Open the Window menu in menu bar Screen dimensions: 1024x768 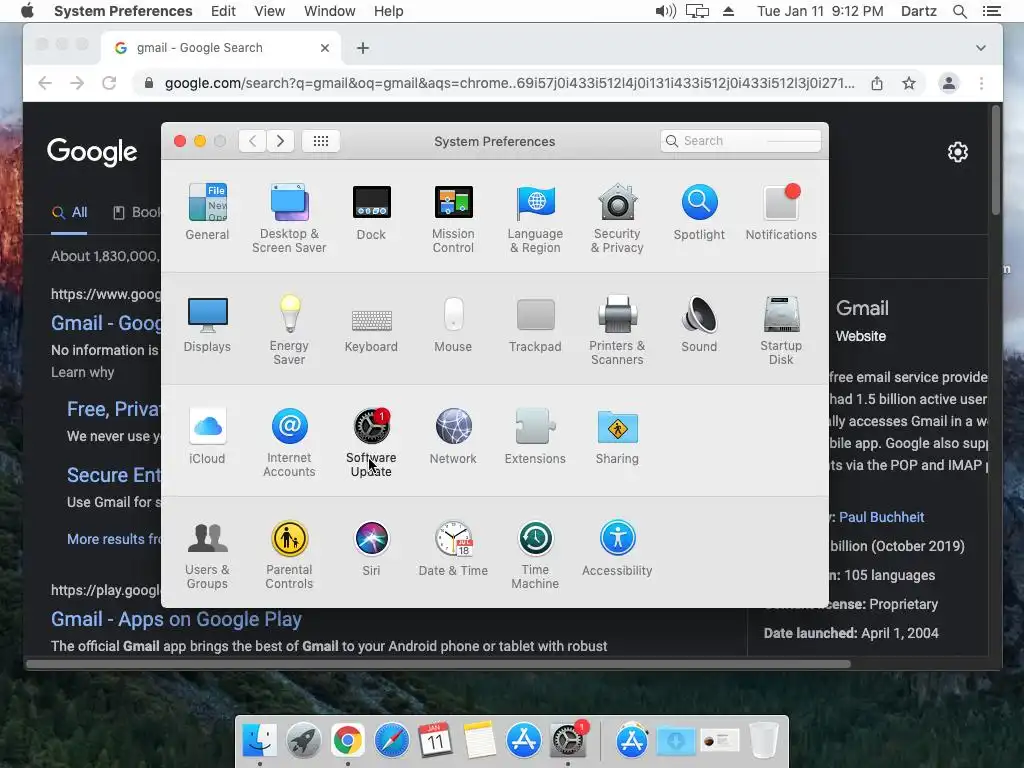(330, 11)
